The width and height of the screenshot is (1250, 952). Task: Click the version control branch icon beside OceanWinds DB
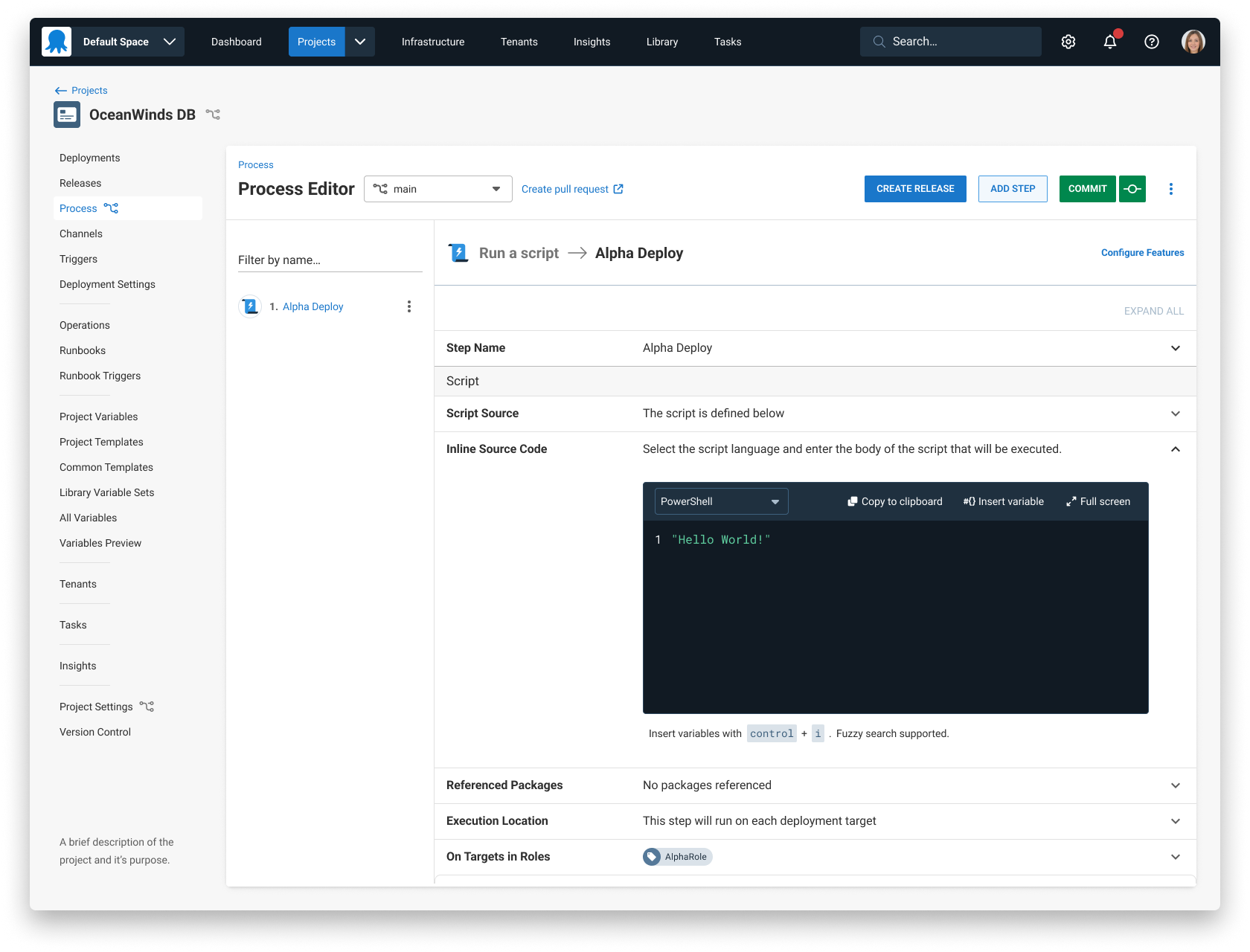pos(214,115)
